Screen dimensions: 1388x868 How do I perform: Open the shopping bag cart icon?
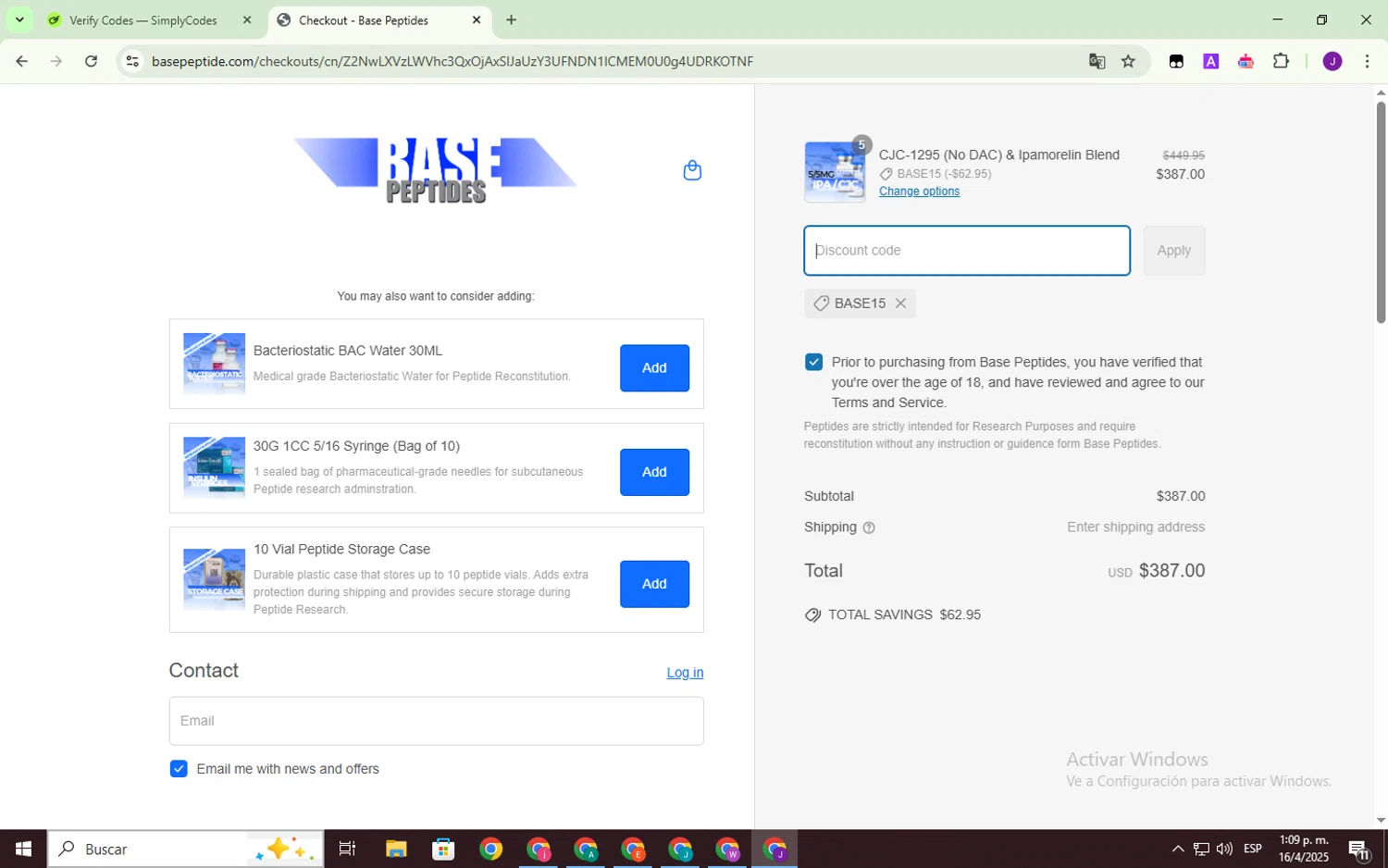coord(692,170)
